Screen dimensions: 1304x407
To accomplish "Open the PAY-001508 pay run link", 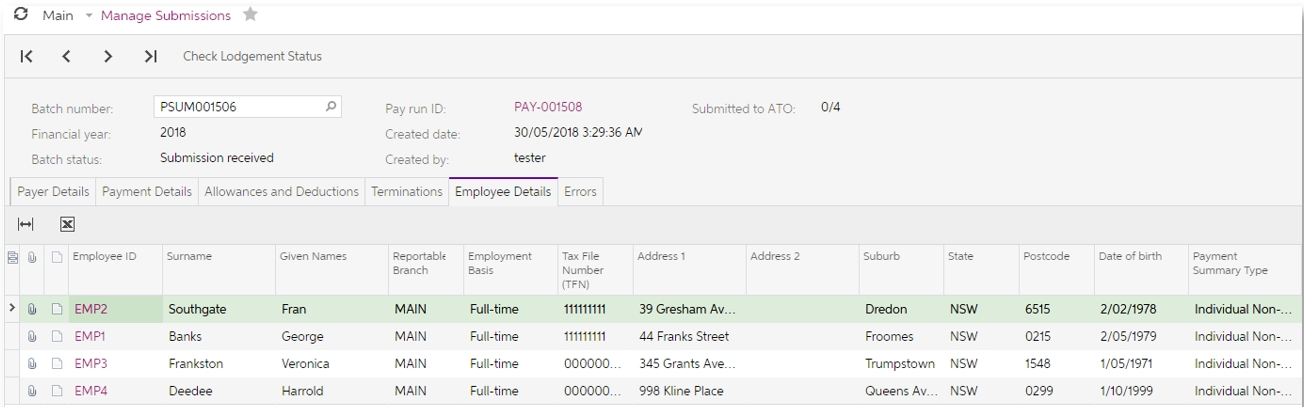I will click(547, 107).
